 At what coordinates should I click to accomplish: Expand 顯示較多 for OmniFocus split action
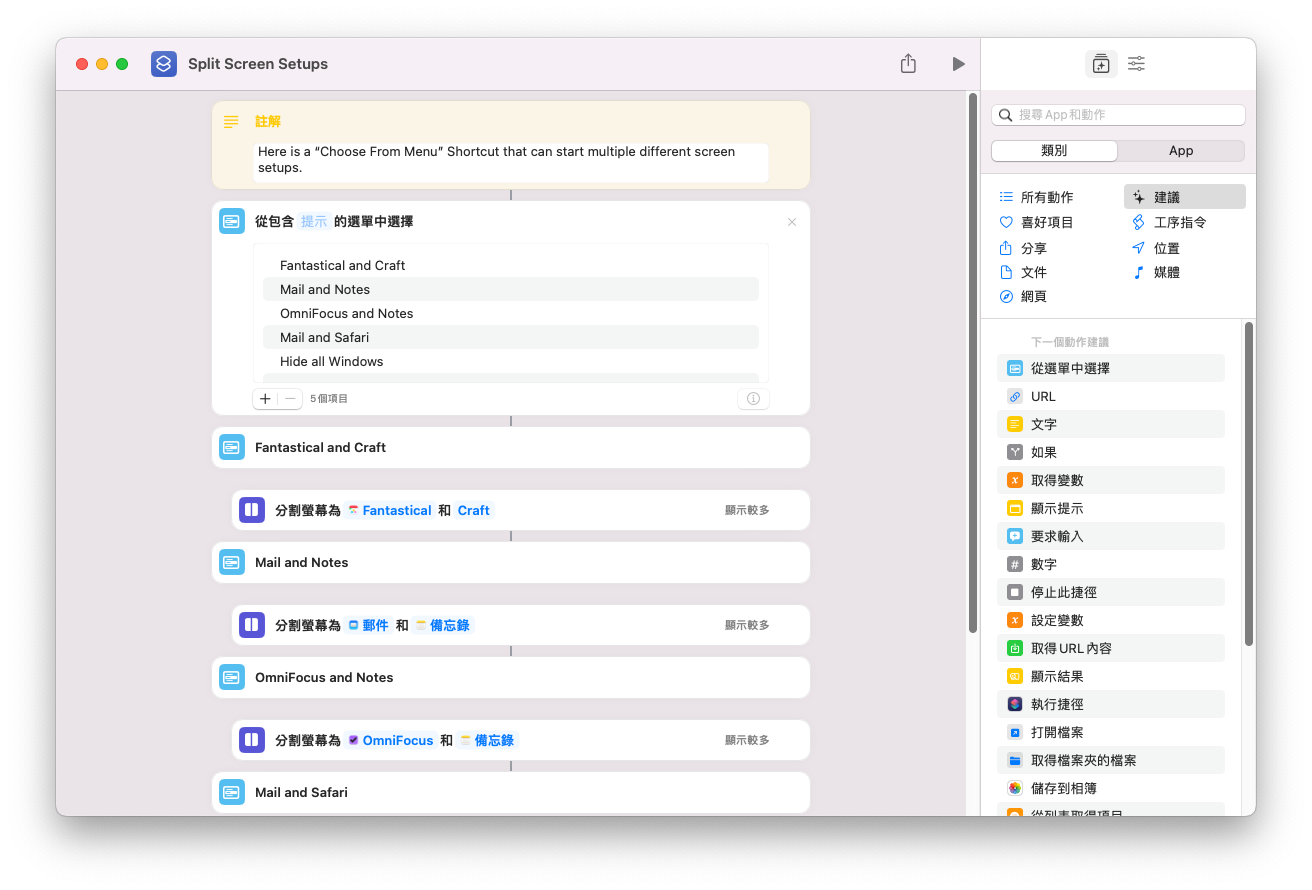747,740
